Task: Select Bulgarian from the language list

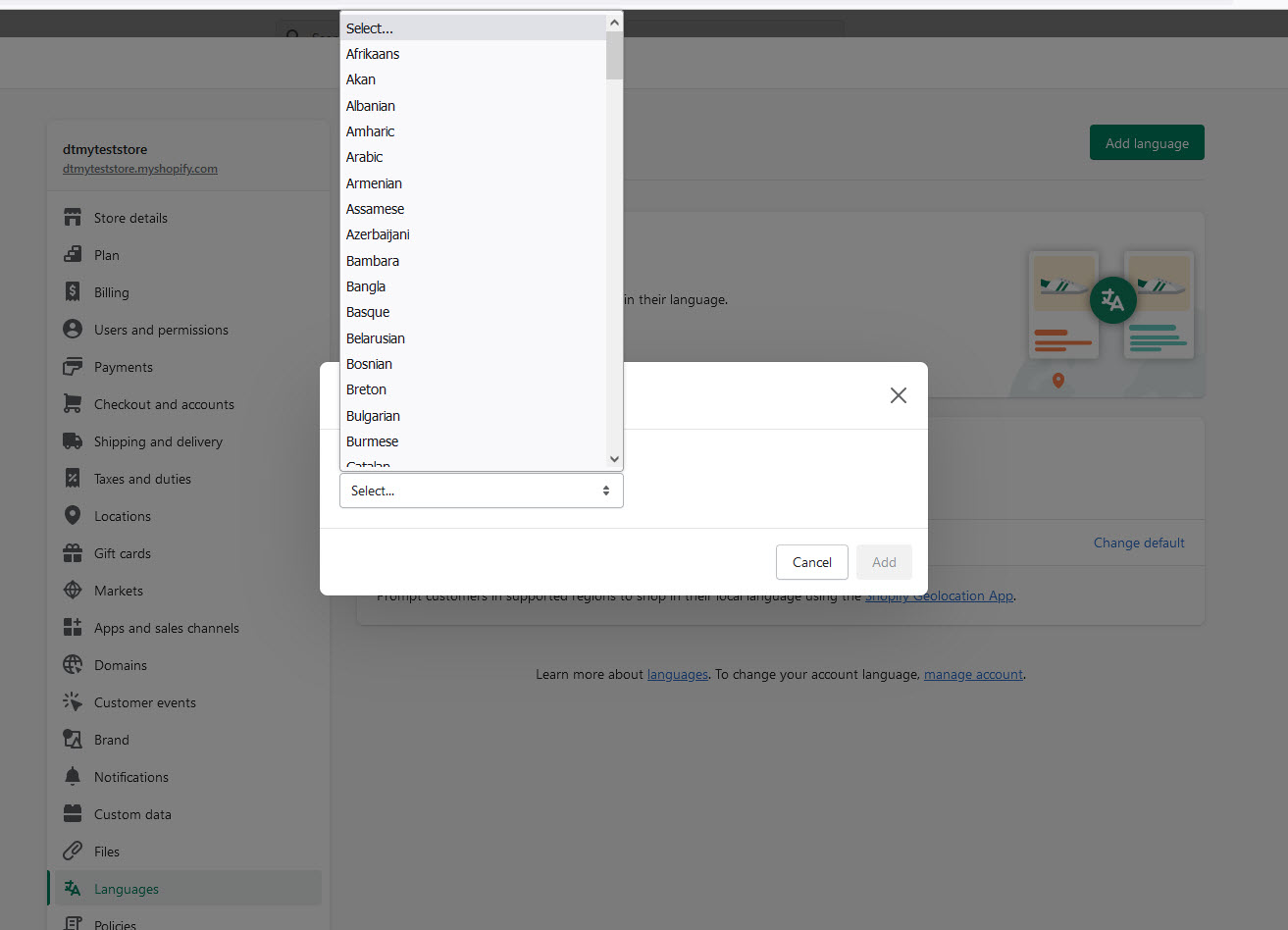Action: pyautogui.click(x=373, y=415)
